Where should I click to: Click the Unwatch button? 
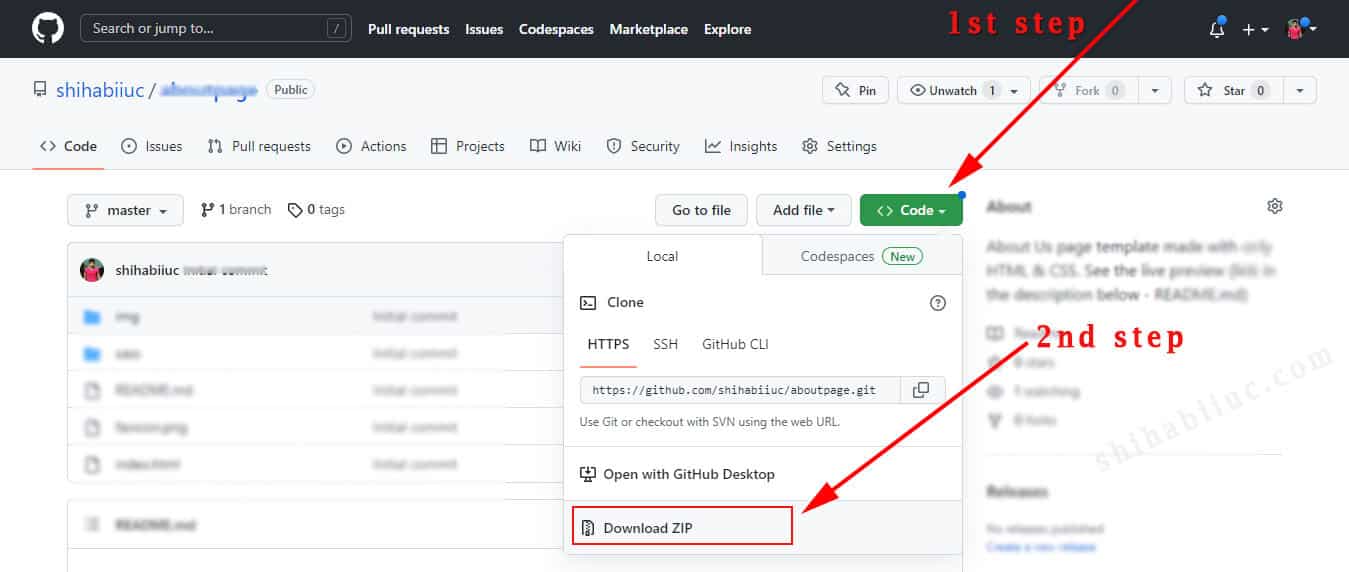[x=964, y=90]
